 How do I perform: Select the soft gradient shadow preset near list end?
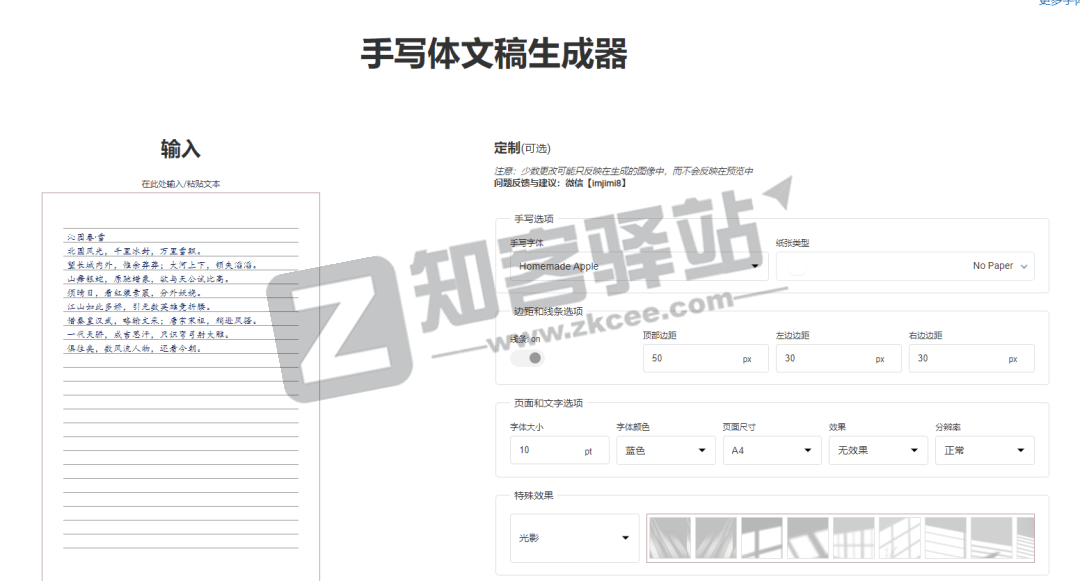990,537
